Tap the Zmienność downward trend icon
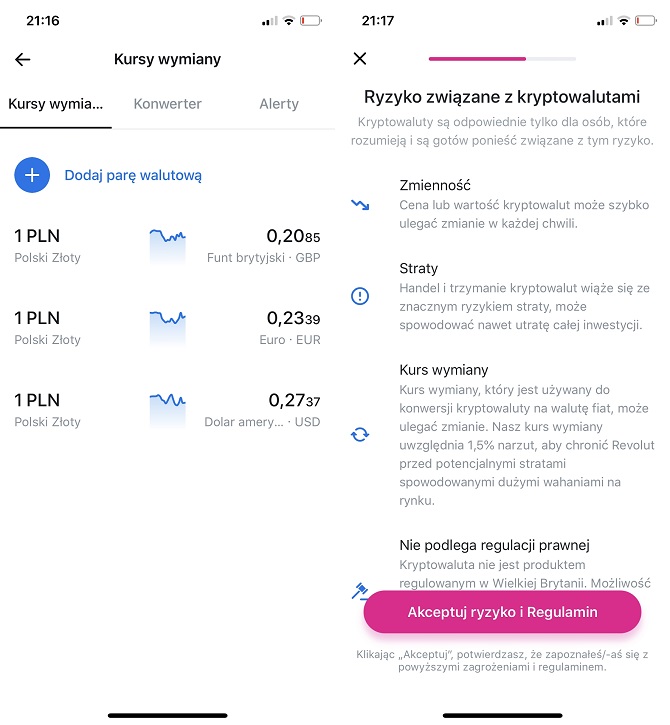This screenshot has width=670, height=725. coord(360,204)
